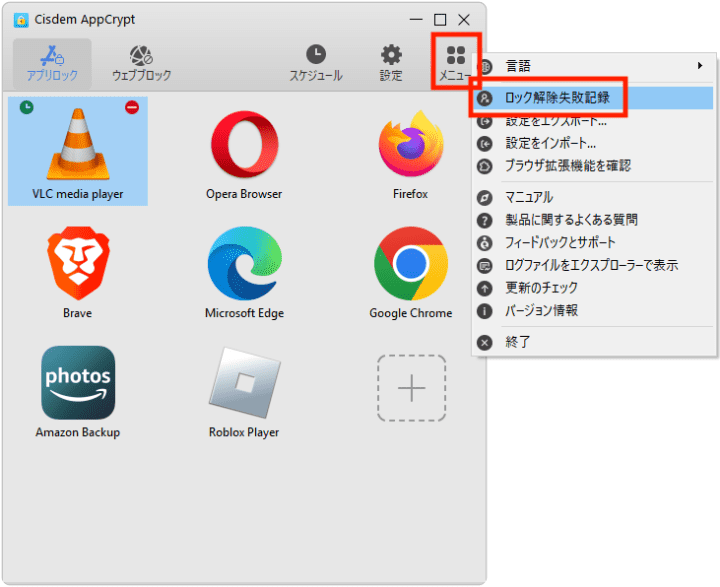This screenshot has width=720, height=587.
Task: Open マニュアル from the menu
Action: pos(594,198)
